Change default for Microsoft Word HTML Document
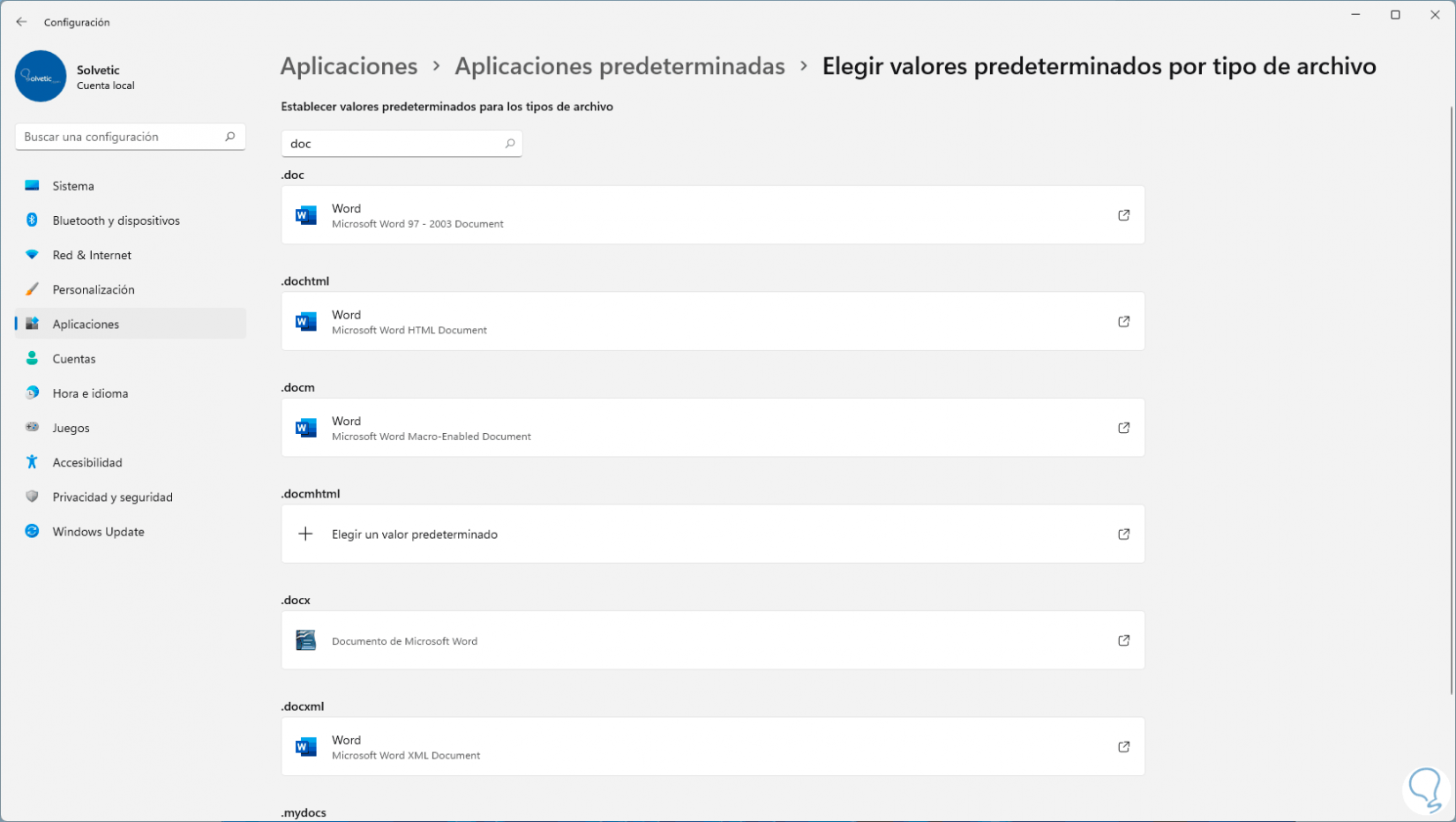 point(713,322)
